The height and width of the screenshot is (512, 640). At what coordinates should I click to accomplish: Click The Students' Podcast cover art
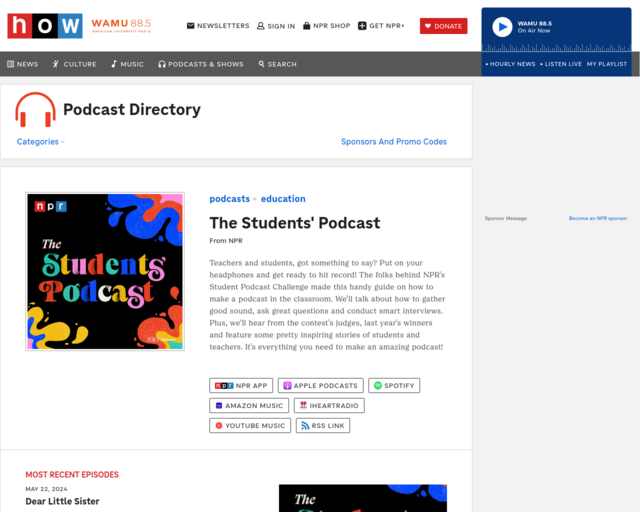(105, 272)
